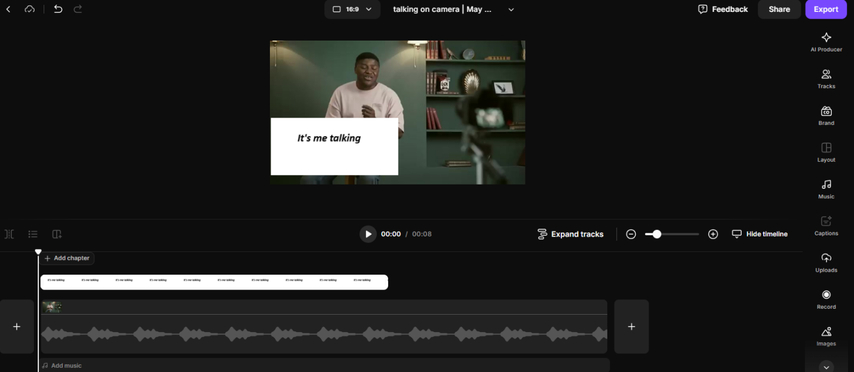
Task: Redo the last undone action
Action: tap(78, 9)
